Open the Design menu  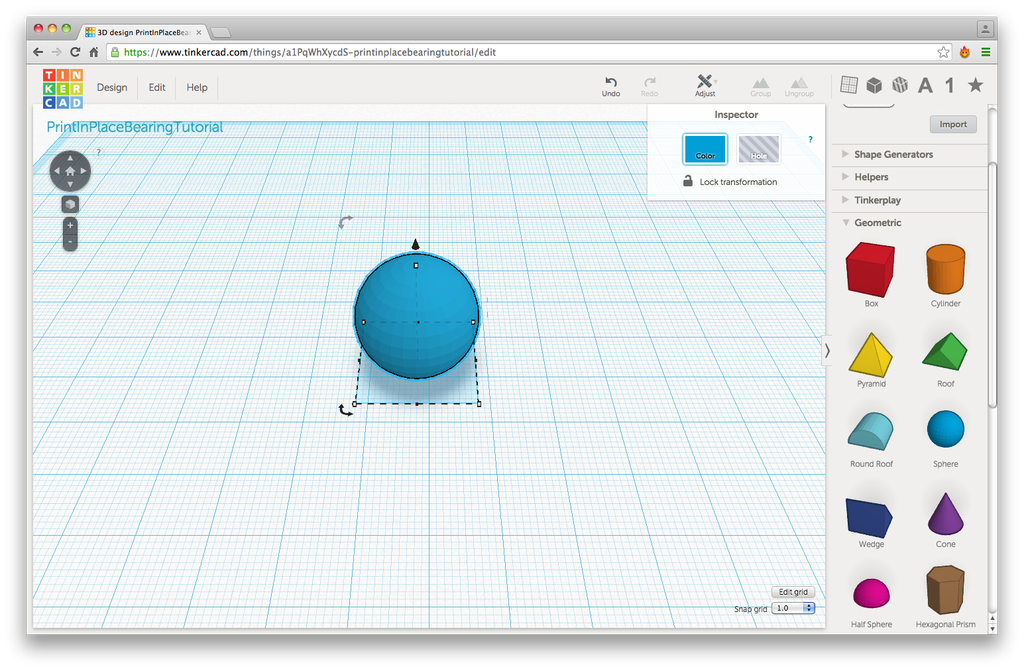pos(112,88)
